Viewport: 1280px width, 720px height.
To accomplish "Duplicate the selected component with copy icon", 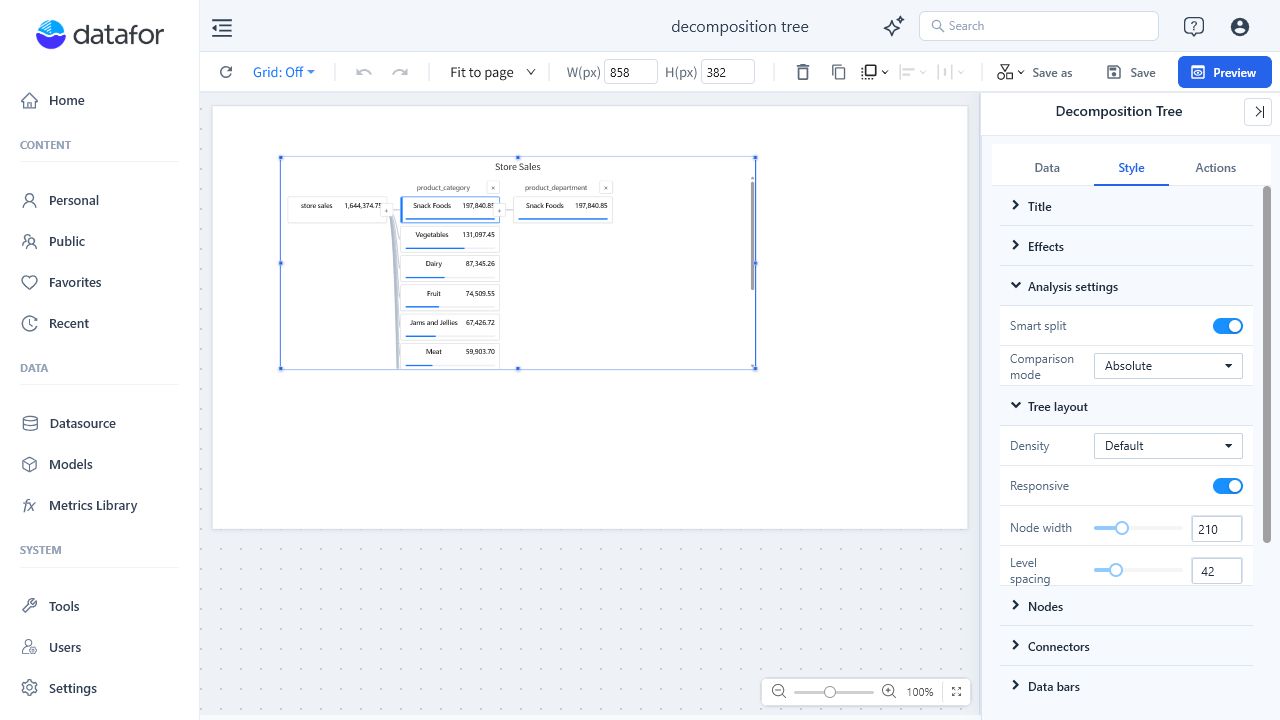I will coord(838,72).
